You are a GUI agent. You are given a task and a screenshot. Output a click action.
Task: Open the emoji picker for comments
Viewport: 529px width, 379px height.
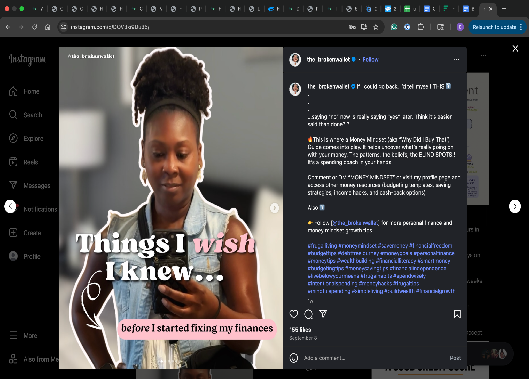(x=294, y=358)
